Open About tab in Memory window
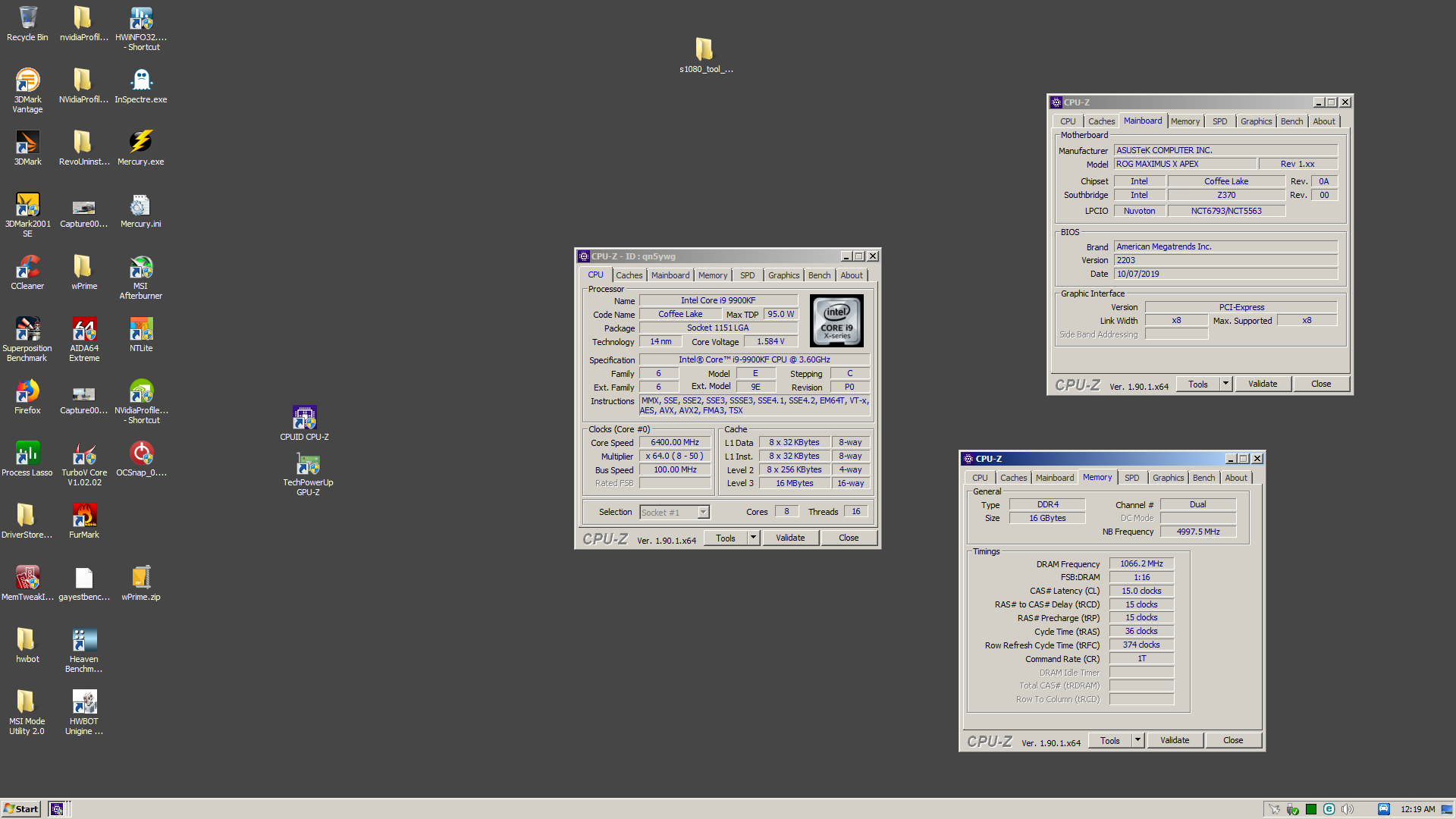The width and height of the screenshot is (1456, 819). tap(1235, 478)
